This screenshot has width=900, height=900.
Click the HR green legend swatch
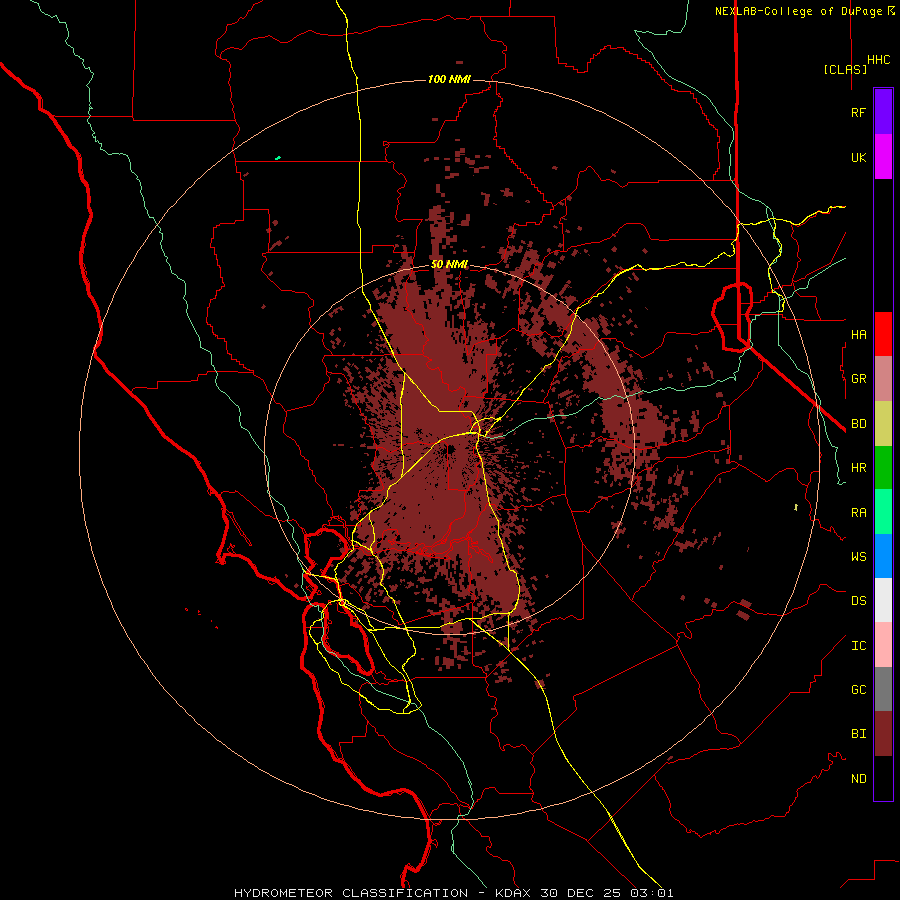coord(883,467)
